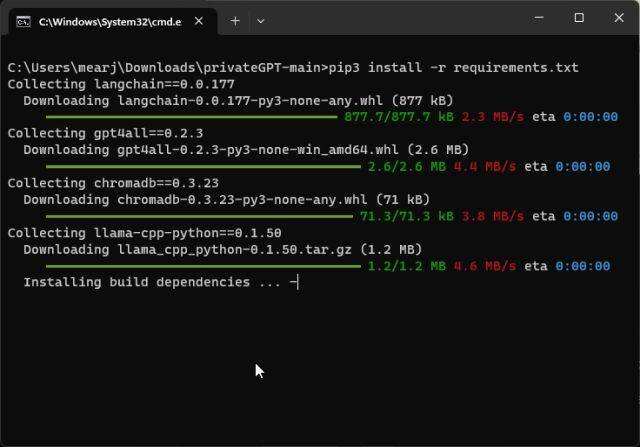This screenshot has width=640, height=447.
Task: Close the terminal window
Action: (x=619, y=18)
